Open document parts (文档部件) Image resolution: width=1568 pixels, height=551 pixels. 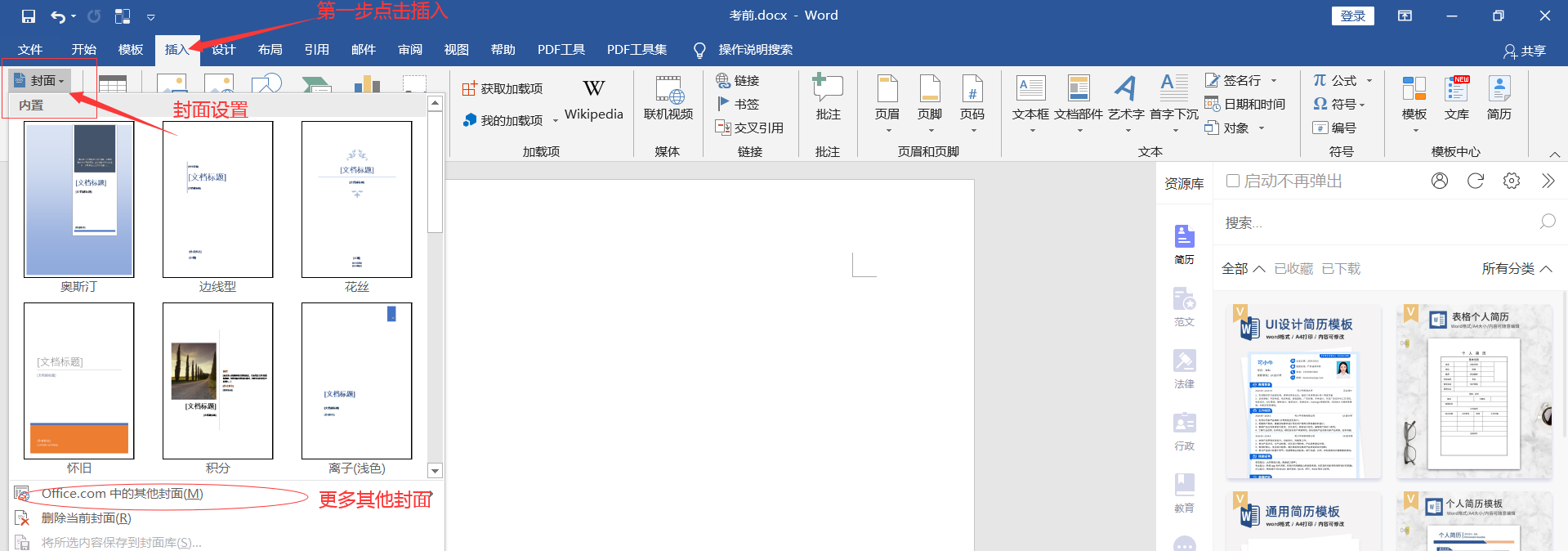1079,104
